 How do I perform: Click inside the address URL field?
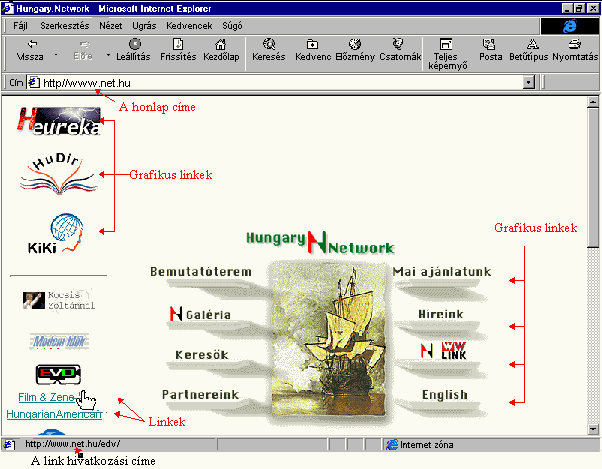(x=280, y=82)
